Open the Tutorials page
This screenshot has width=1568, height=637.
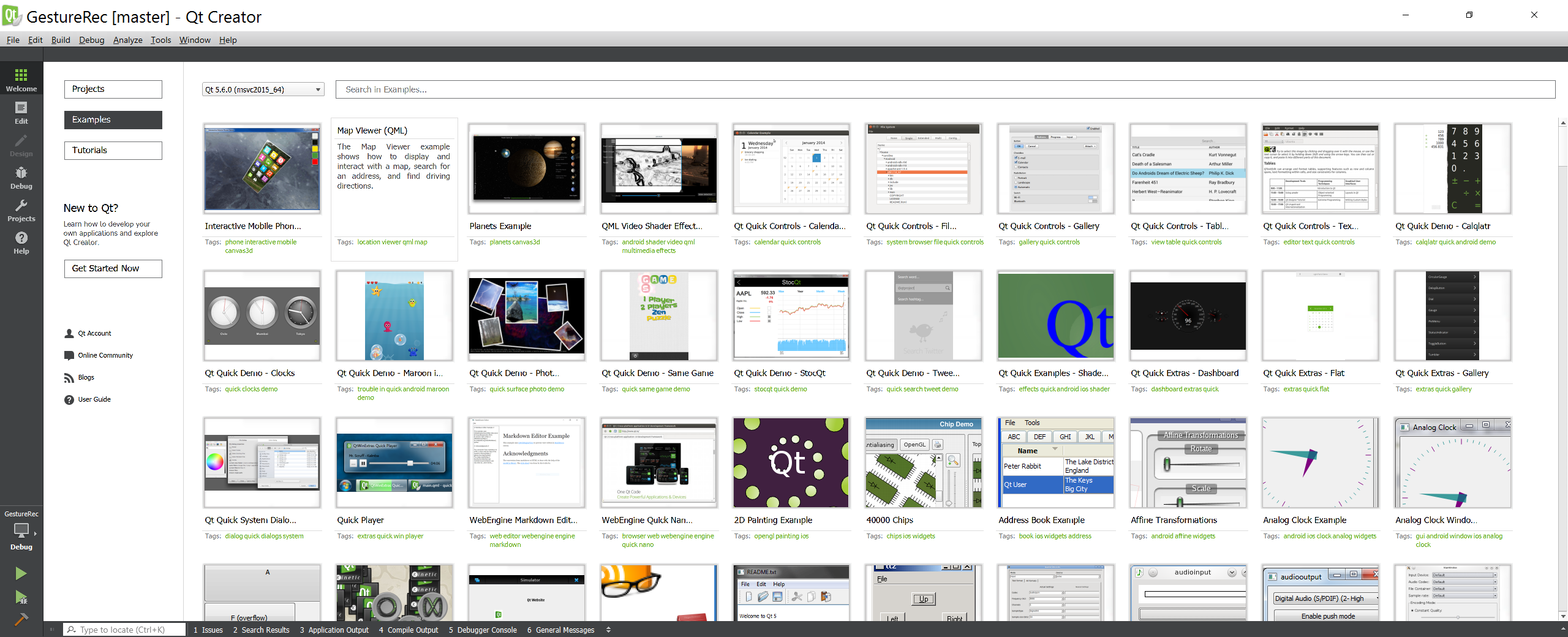(113, 150)
